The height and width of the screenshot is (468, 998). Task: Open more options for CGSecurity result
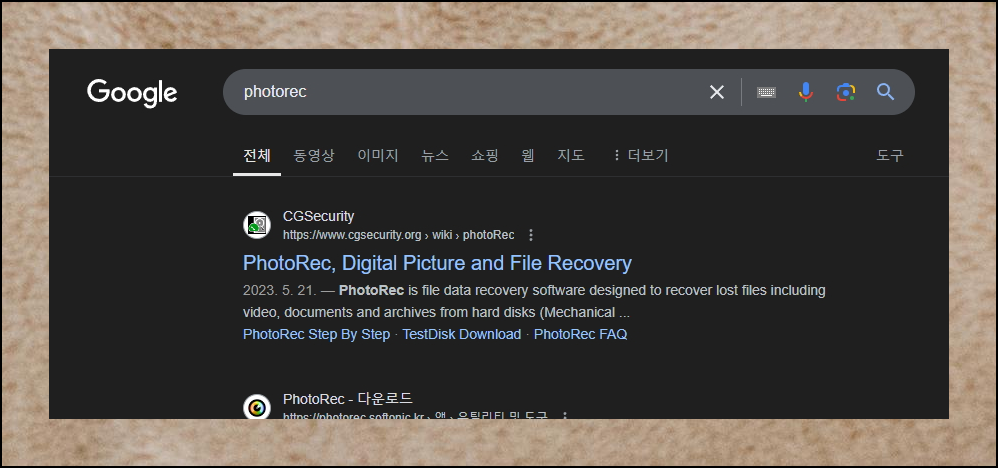(x=531, y=235)
